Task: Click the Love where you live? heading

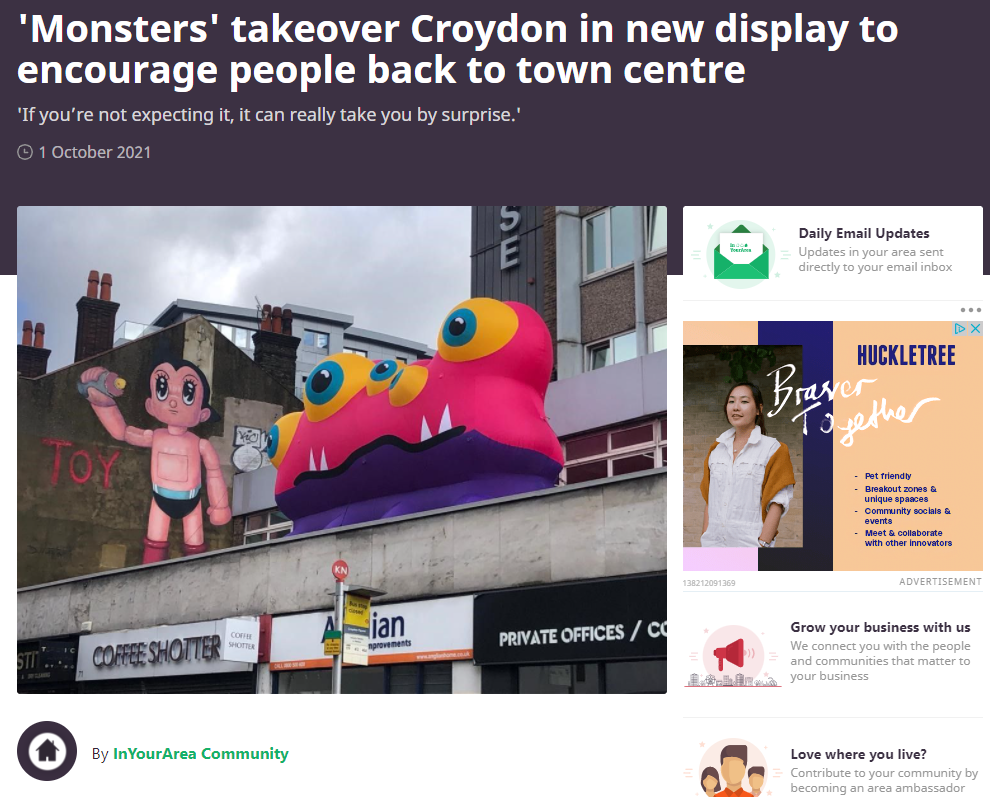Action: tap(858, 754)
